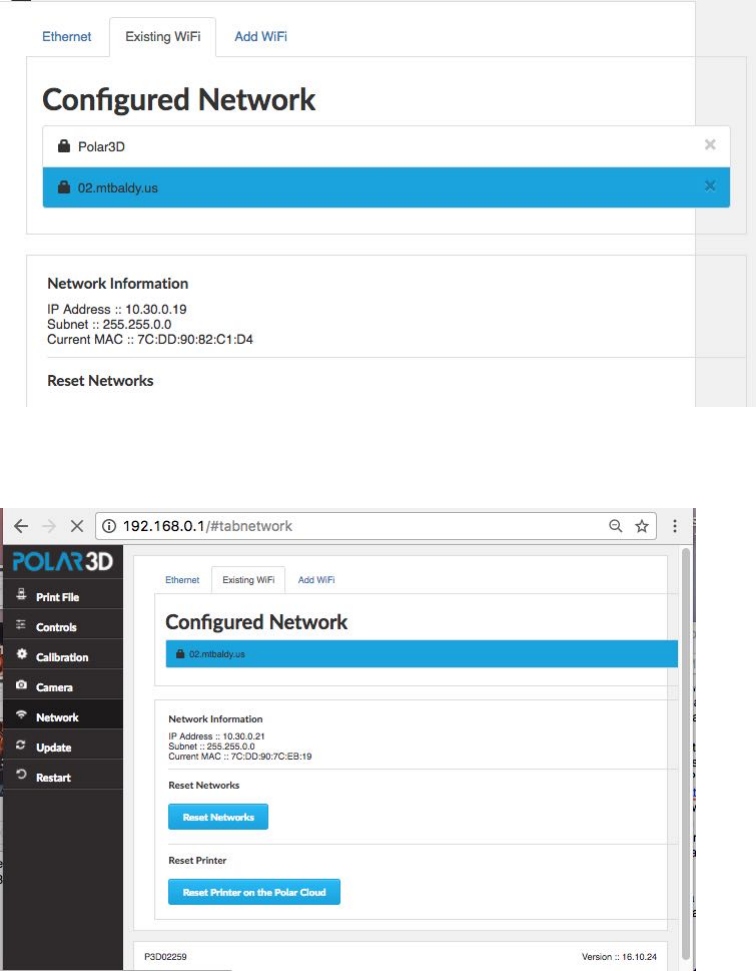The height and width of the screenshot is (971, 756).
Task: Go back with the browser back arrow
Action: pyautogui.click(x=21, y=526)
